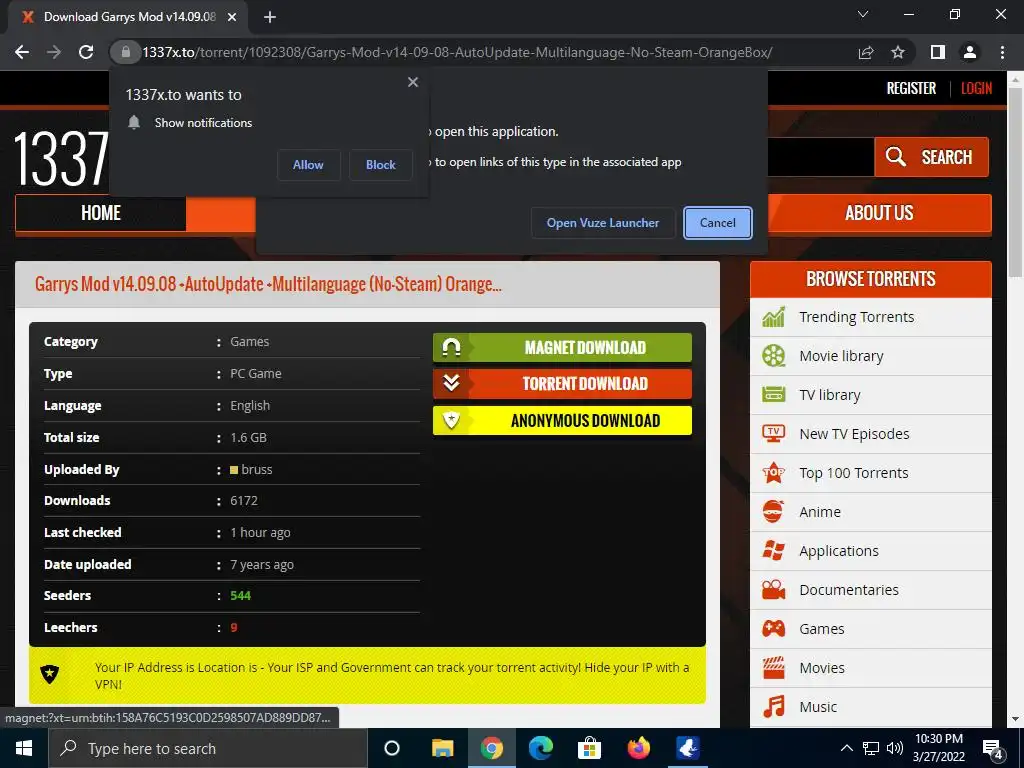This screenshot has width=1024, height=768.
Task: Click the Documentaries camera icon
Action: tap(774, 590)
